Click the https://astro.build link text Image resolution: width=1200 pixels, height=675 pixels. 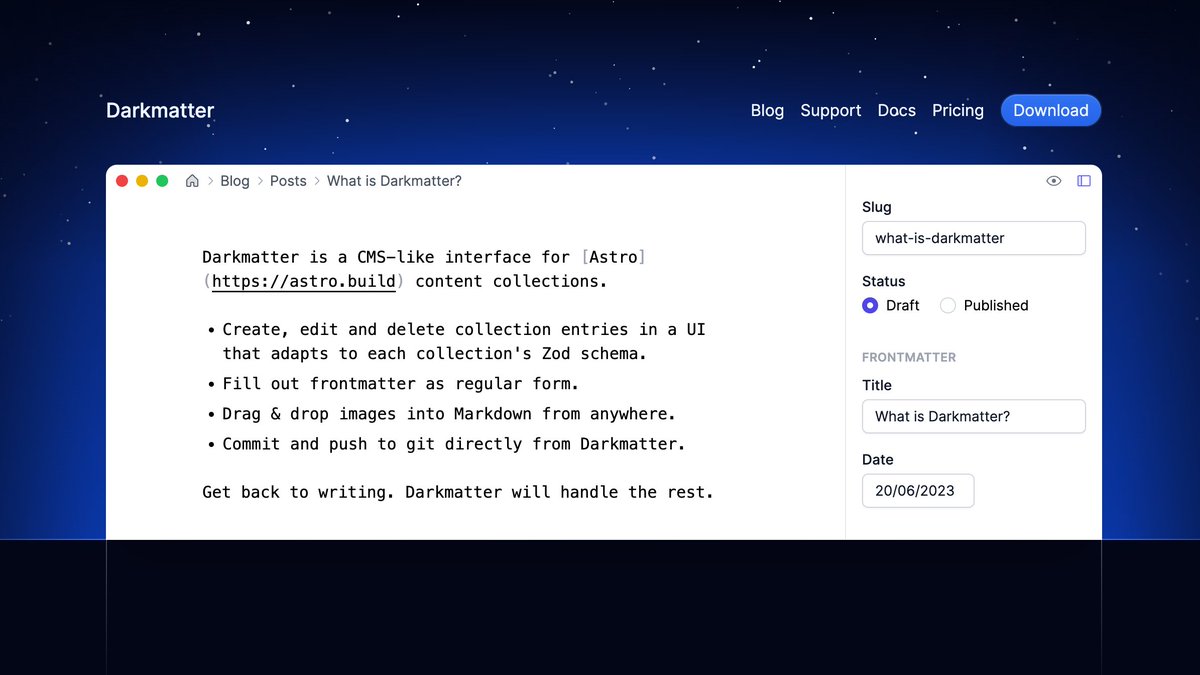point(304,281)
